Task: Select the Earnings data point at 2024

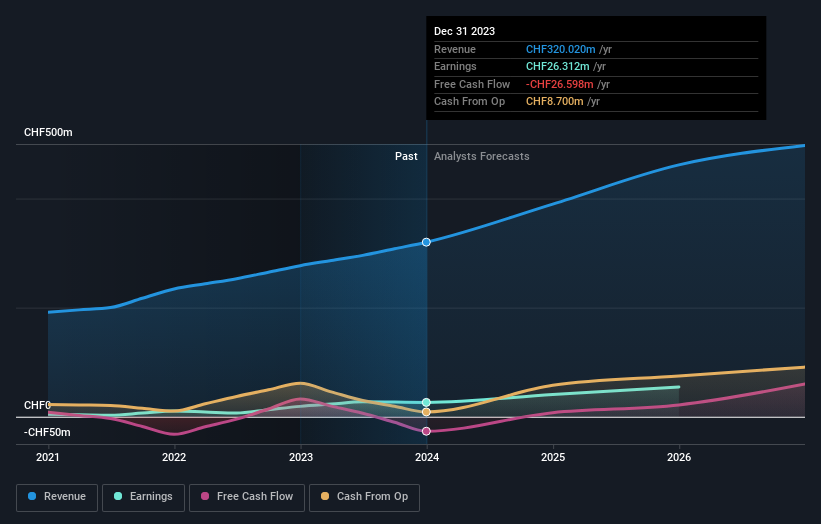Action: tap(426, 402)
